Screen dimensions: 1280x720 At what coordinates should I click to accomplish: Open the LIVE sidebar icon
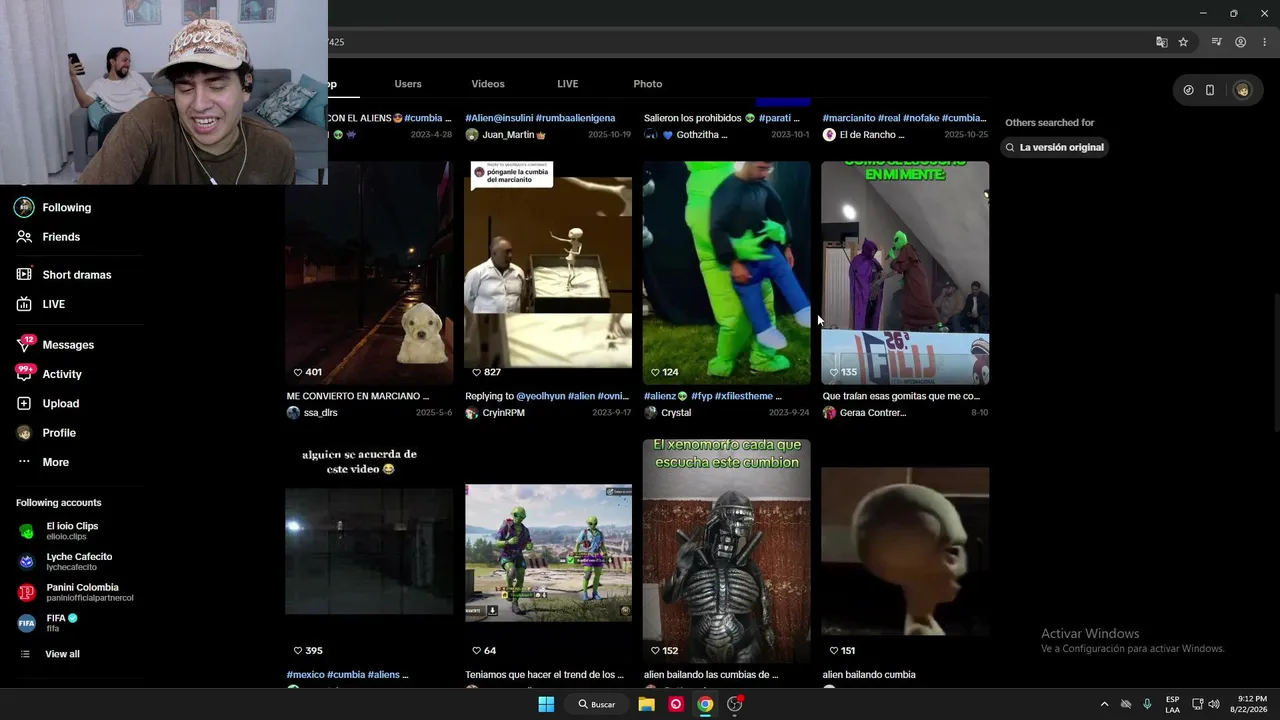point(24,304)
